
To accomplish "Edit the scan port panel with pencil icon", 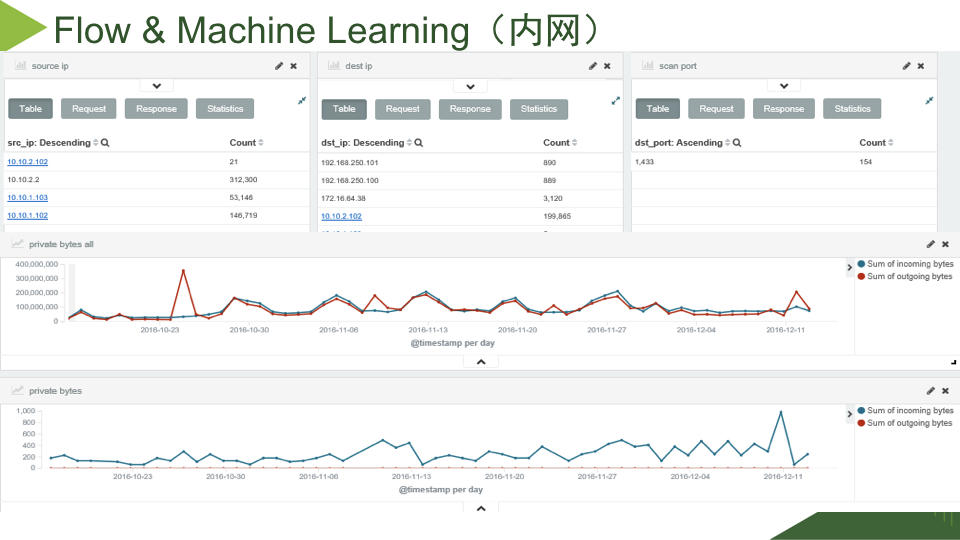I will point(906,66).
